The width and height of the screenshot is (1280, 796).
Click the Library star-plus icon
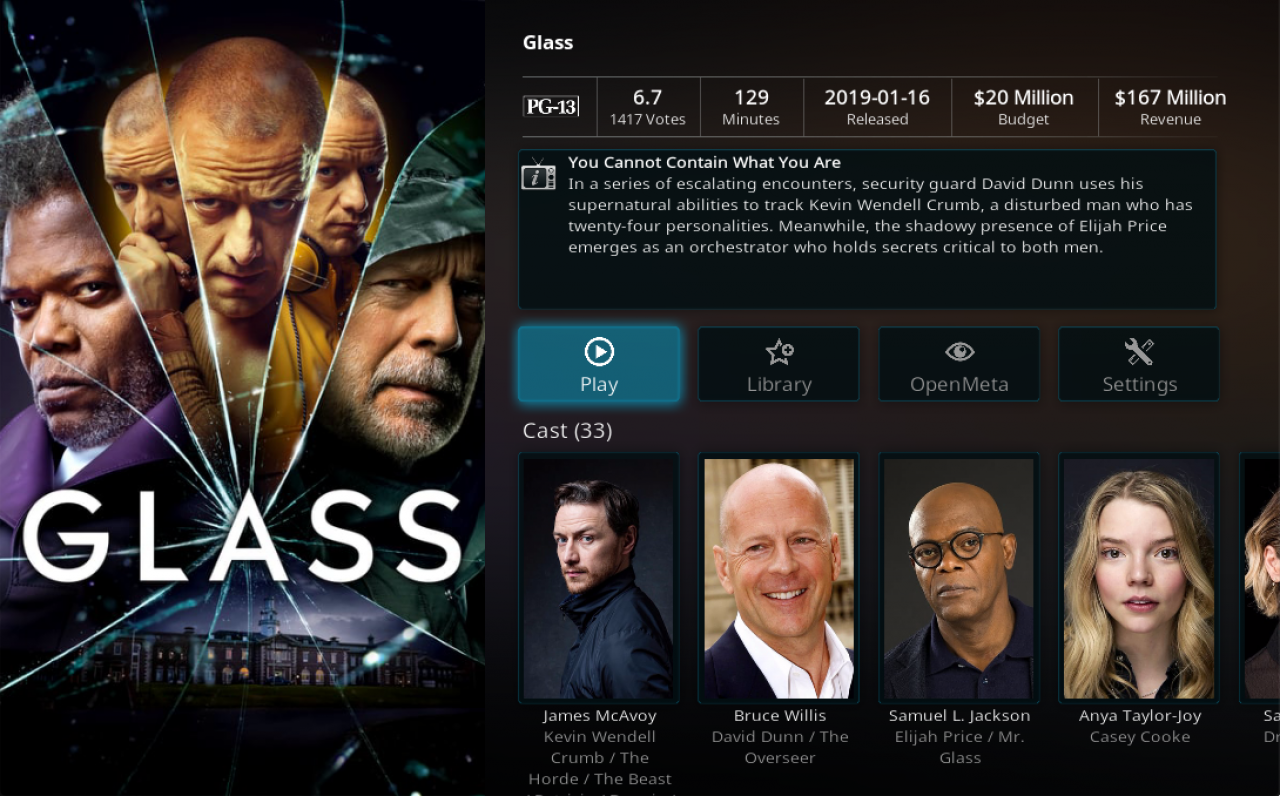(x=779, y=351)
